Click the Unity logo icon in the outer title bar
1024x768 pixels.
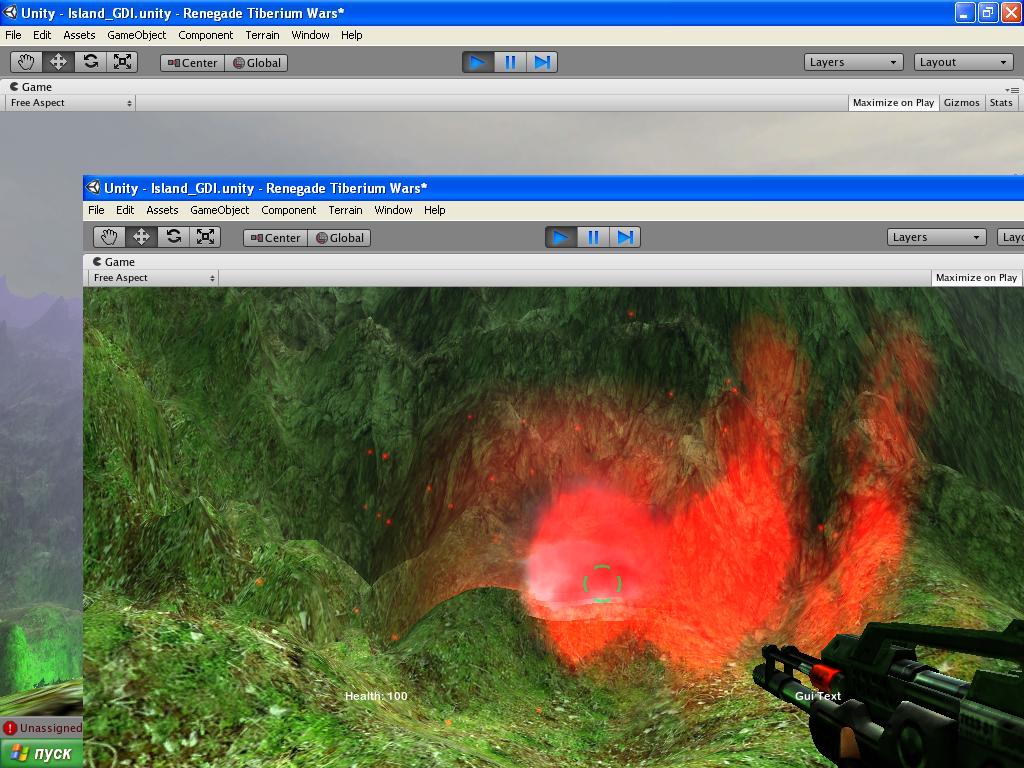click(10, 12)
